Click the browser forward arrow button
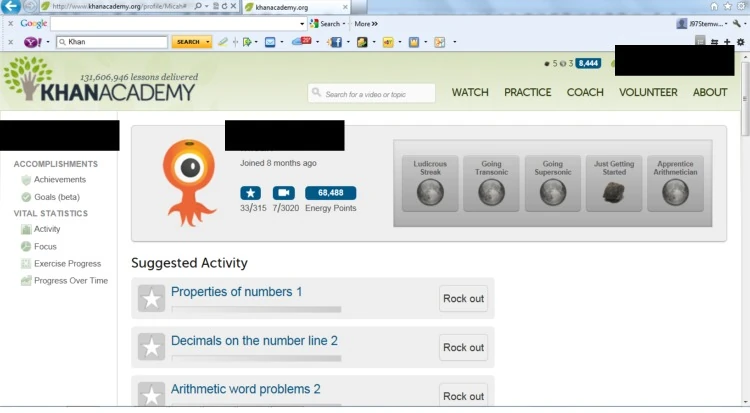The height and width of the screenshot is (413, 750). [x=30, y=6]
